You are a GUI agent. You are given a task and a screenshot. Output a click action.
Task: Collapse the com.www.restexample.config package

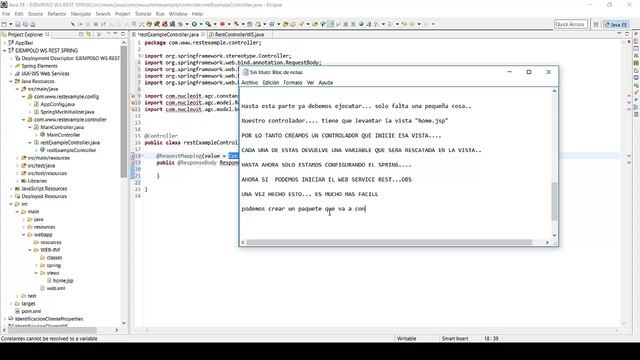click(x=24, y=97)
